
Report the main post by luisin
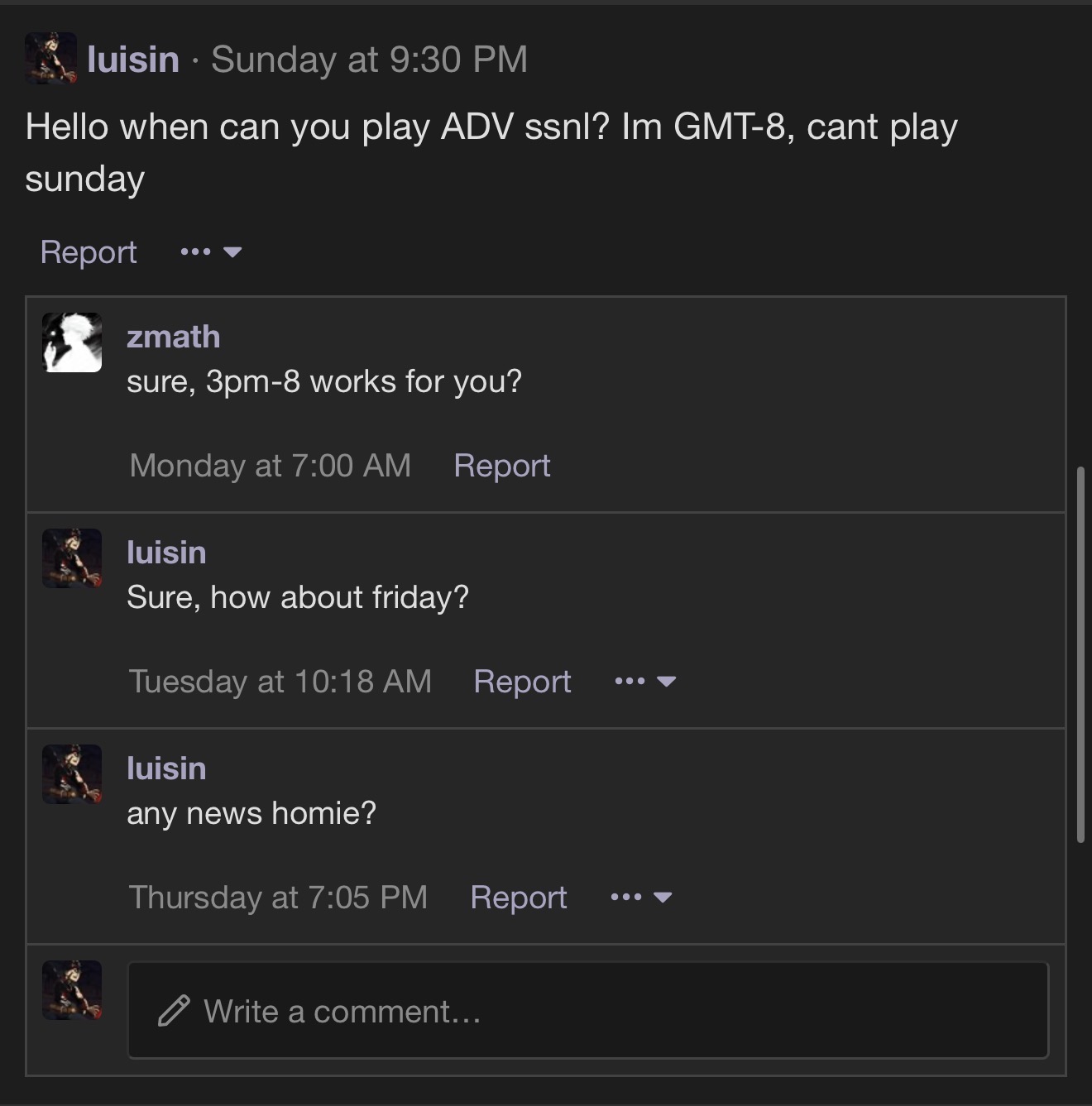(x=89, y=251)
